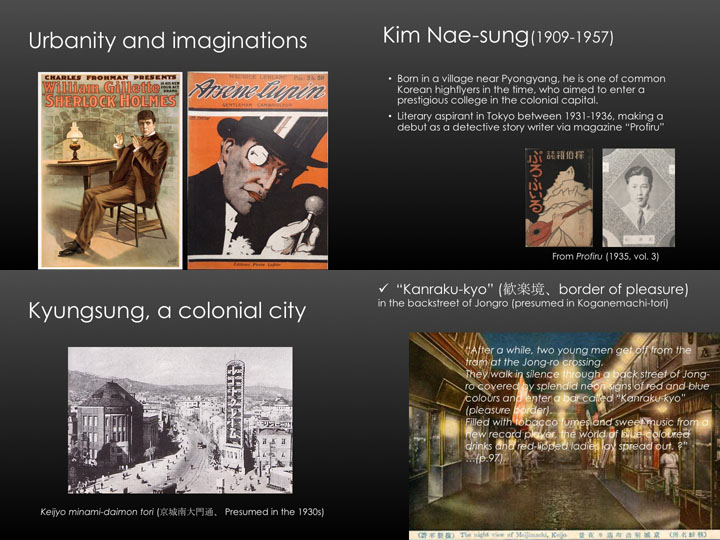720x540 pixels.
Task: Click the checkmark before 'Kanraku-kyo'
Action: [383, 288]
